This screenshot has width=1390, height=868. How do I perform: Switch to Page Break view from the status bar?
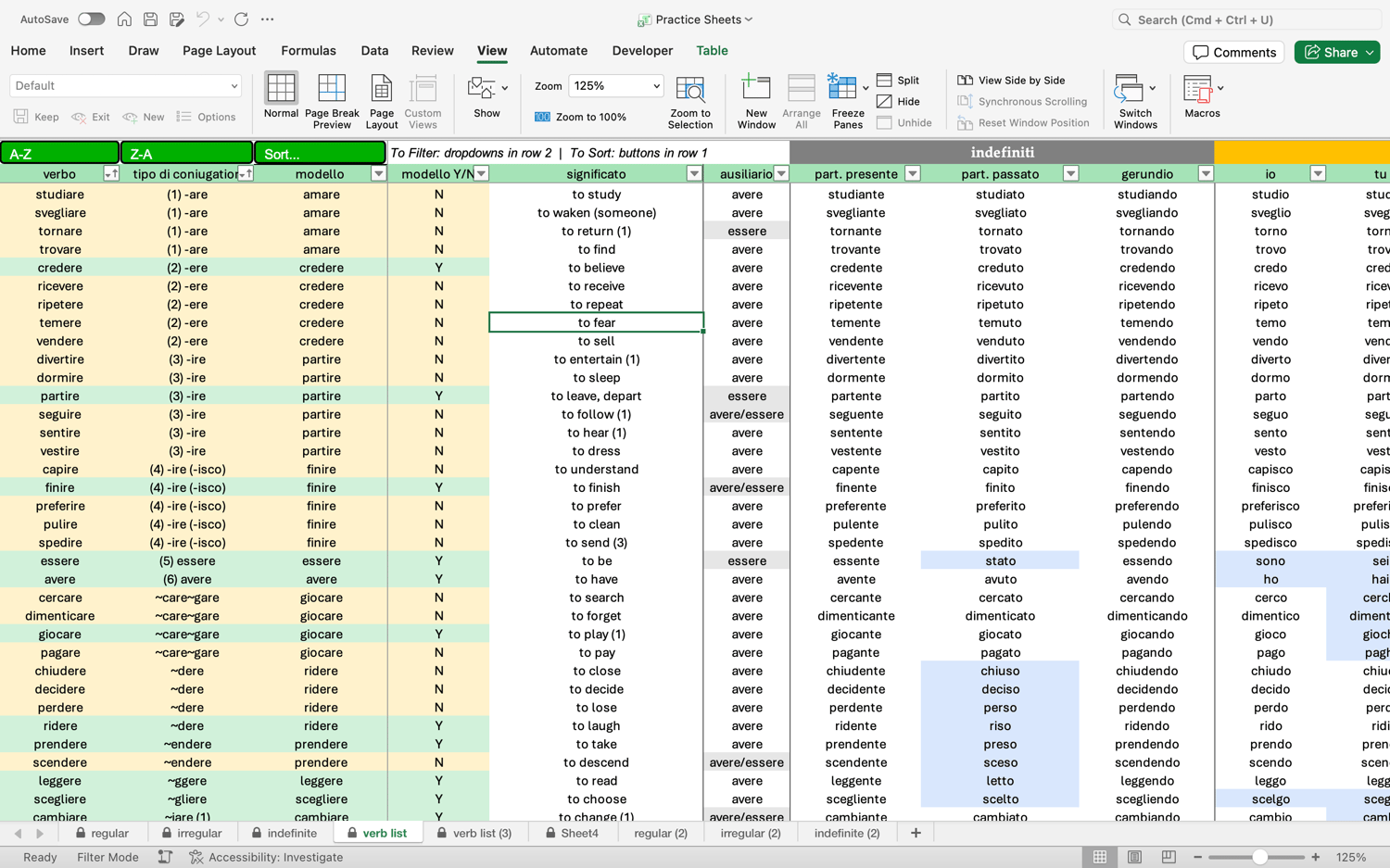pos(1169,857)
